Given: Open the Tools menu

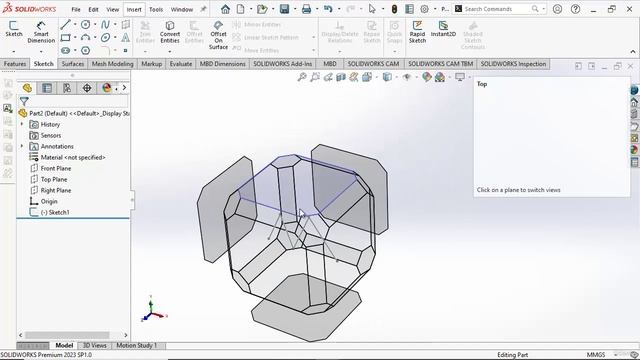Looking at the screenshot, I should pos(156,9).
